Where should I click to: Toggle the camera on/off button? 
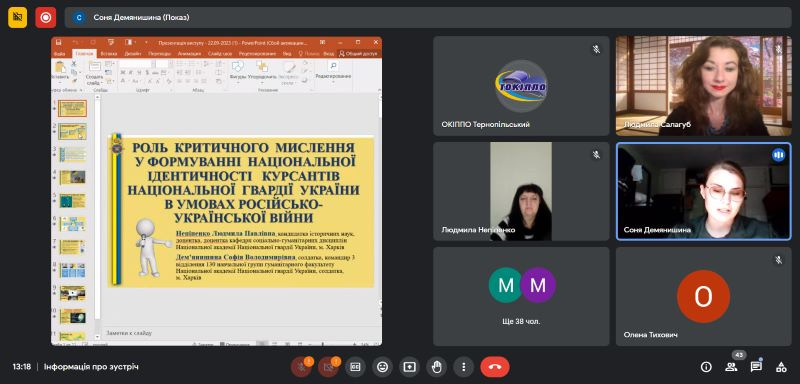(x=328, y=367)
